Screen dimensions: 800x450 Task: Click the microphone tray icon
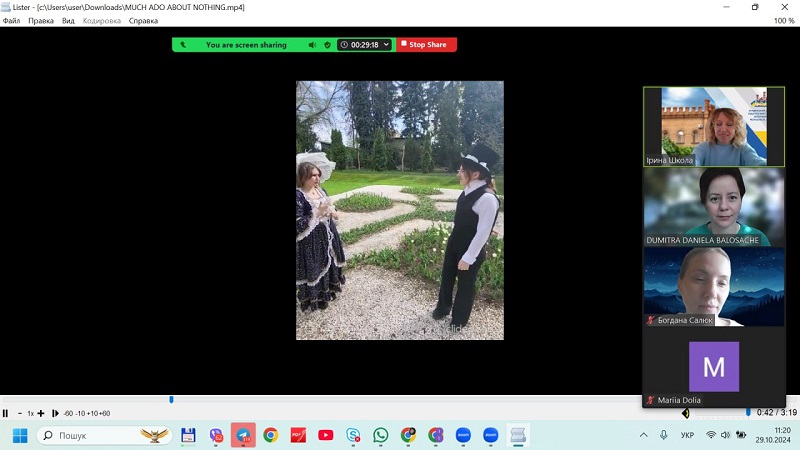click(x=663, y=435)
